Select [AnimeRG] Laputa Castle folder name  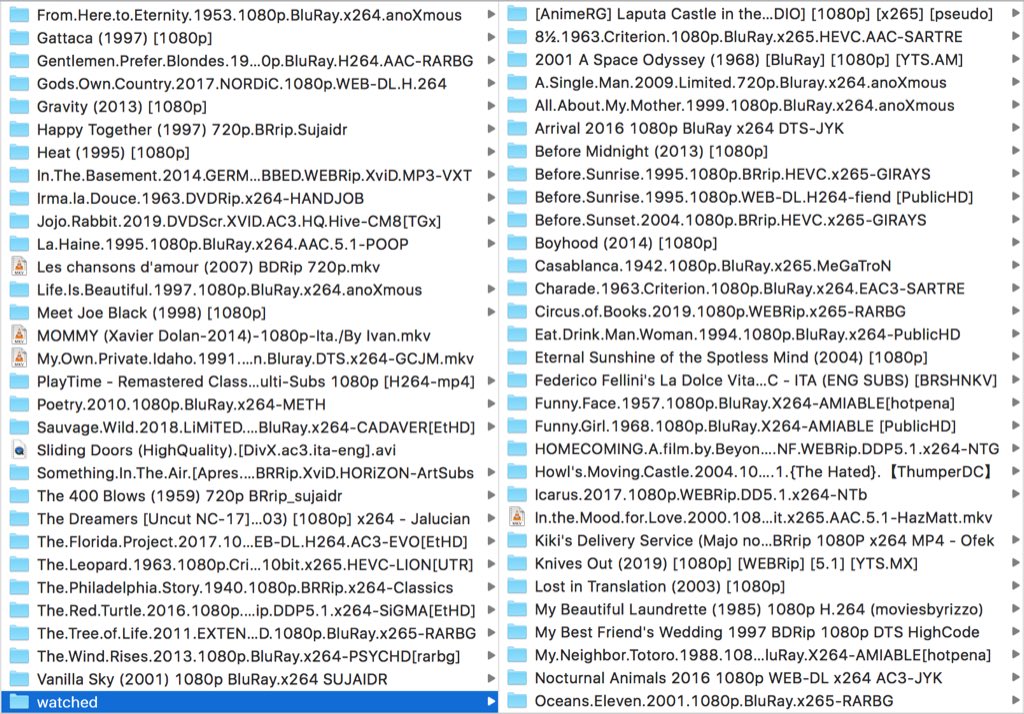point(764,13)
